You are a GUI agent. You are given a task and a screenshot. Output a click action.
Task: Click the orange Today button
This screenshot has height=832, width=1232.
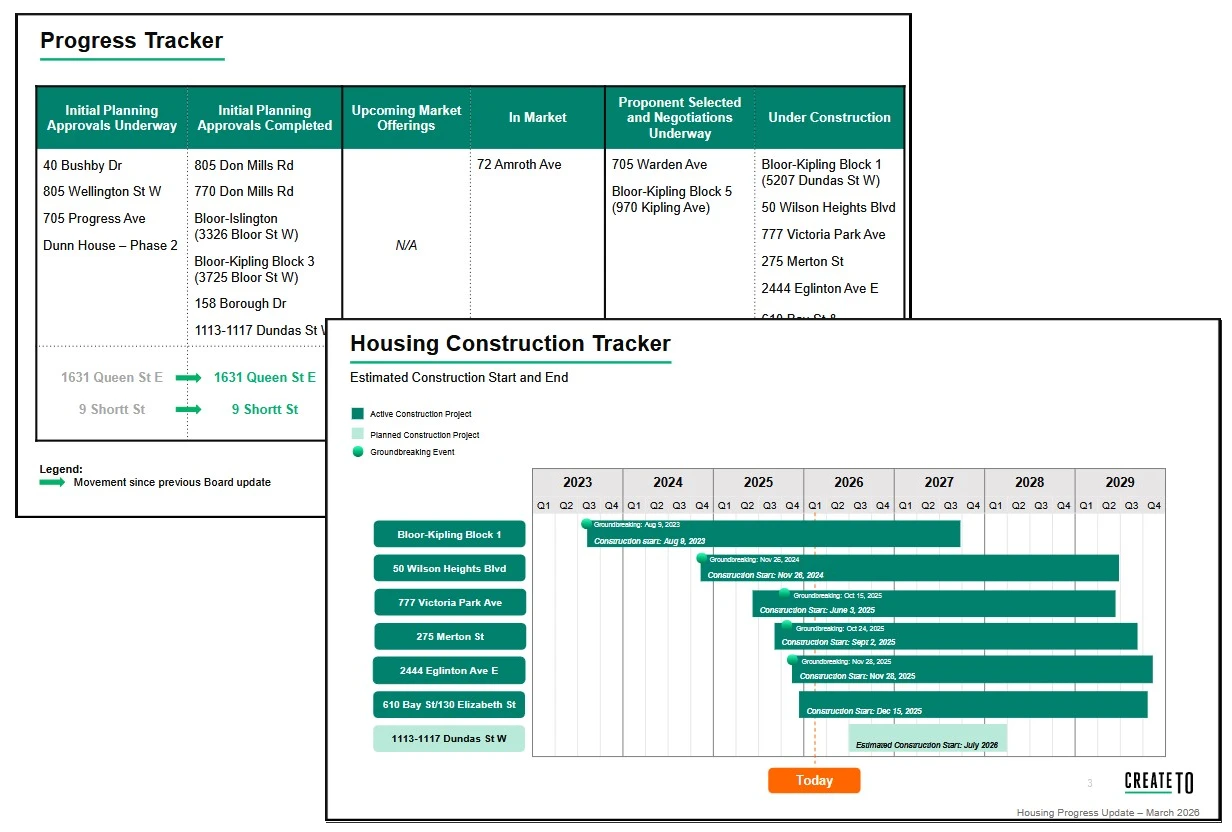pyautogui.click(x=814, y=780)
